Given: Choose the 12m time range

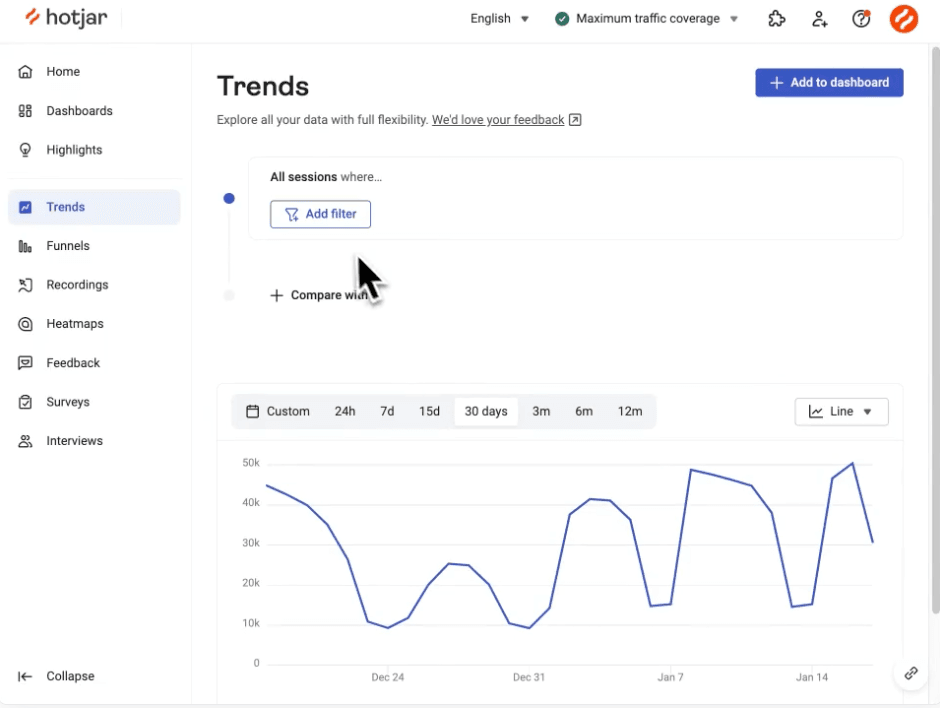Looking at the screenshot, I should point(630,411).
